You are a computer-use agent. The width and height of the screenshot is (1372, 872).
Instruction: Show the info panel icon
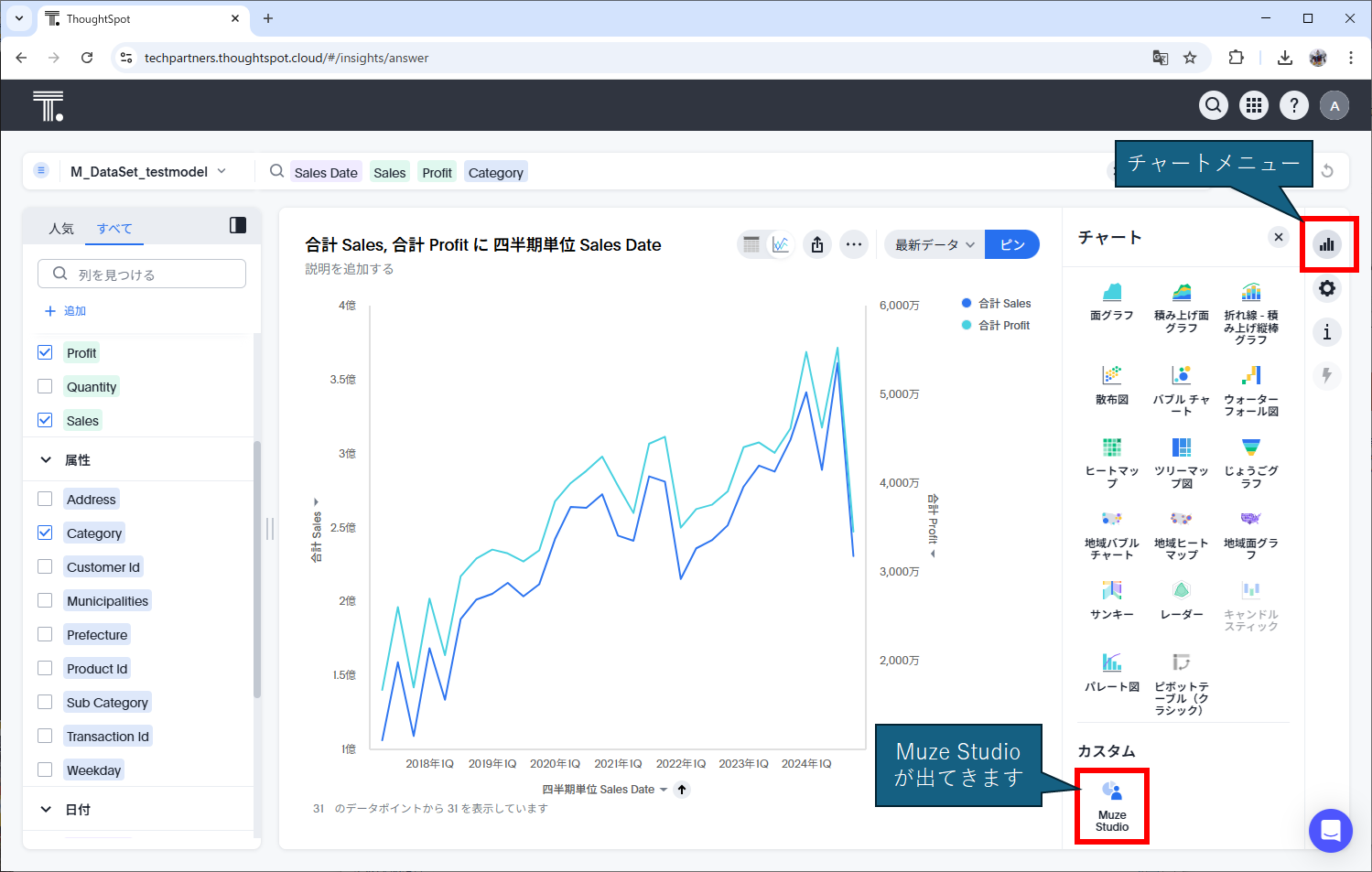1327,332
